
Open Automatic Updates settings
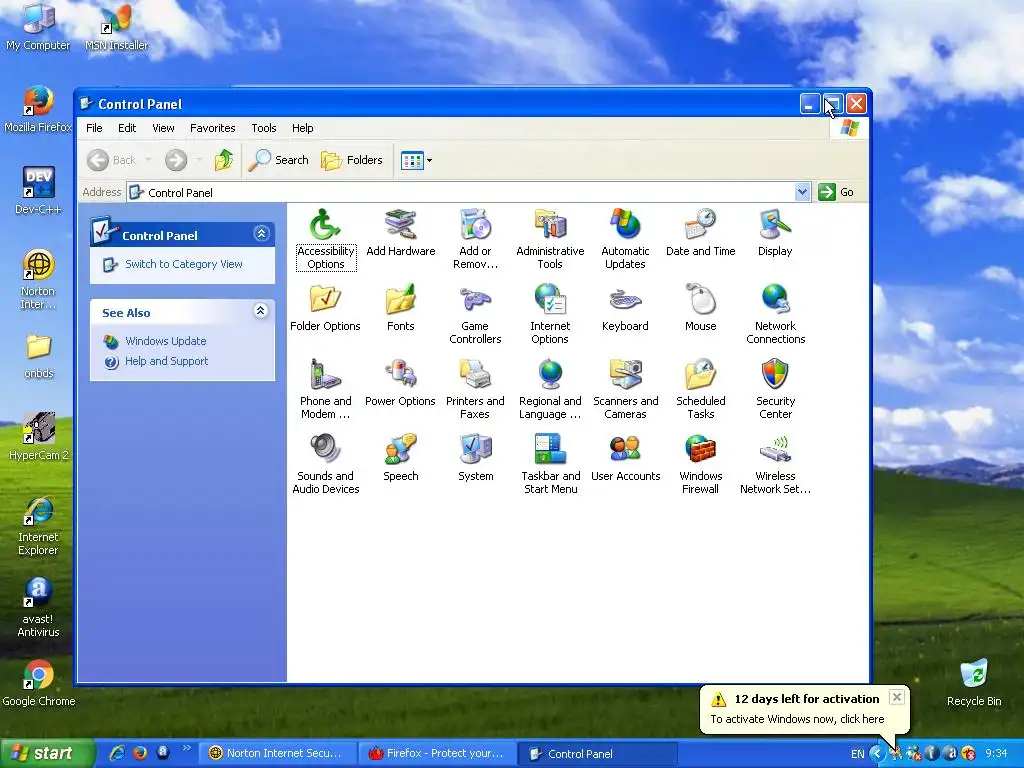(x=625, y=239)
